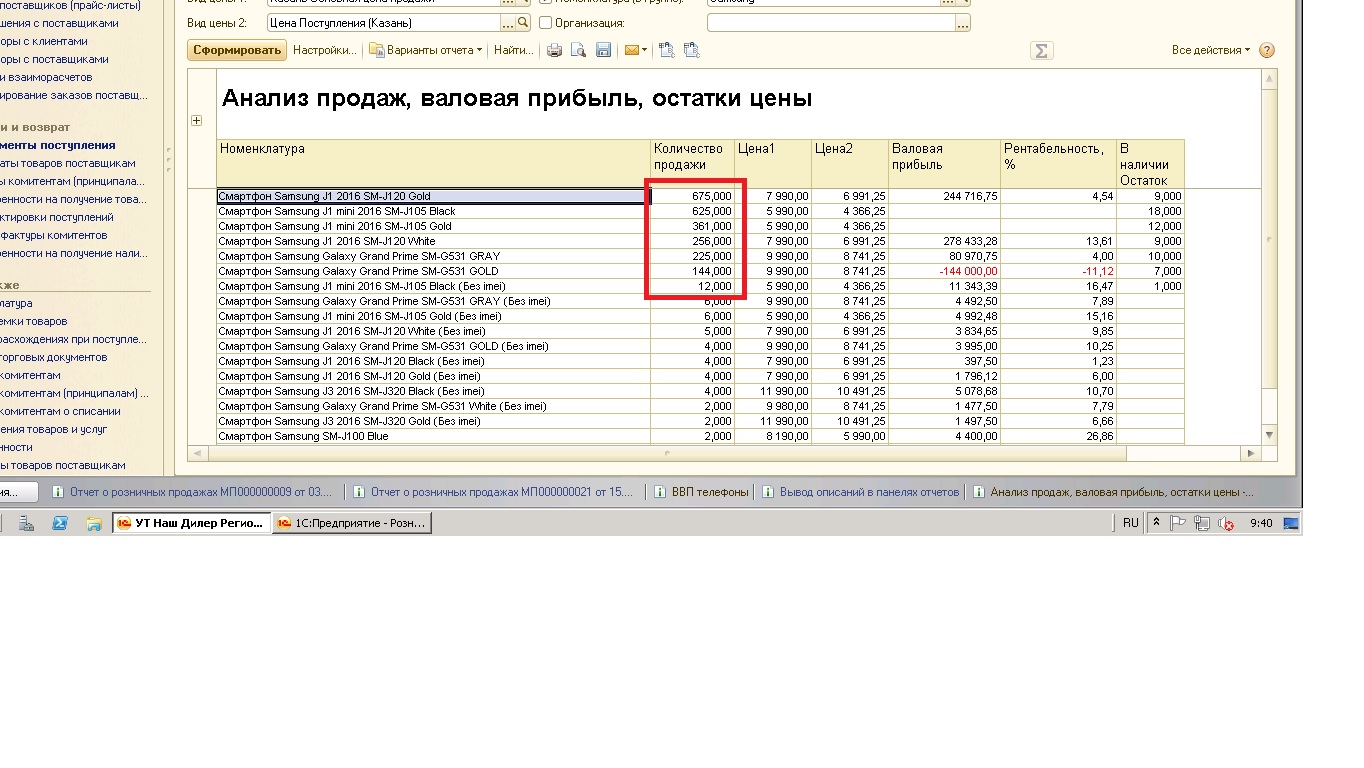Save the report using the floppy disk icon
Image resolution: width=1364 pixels, height=768 pixels.
(x=603, y=50)
